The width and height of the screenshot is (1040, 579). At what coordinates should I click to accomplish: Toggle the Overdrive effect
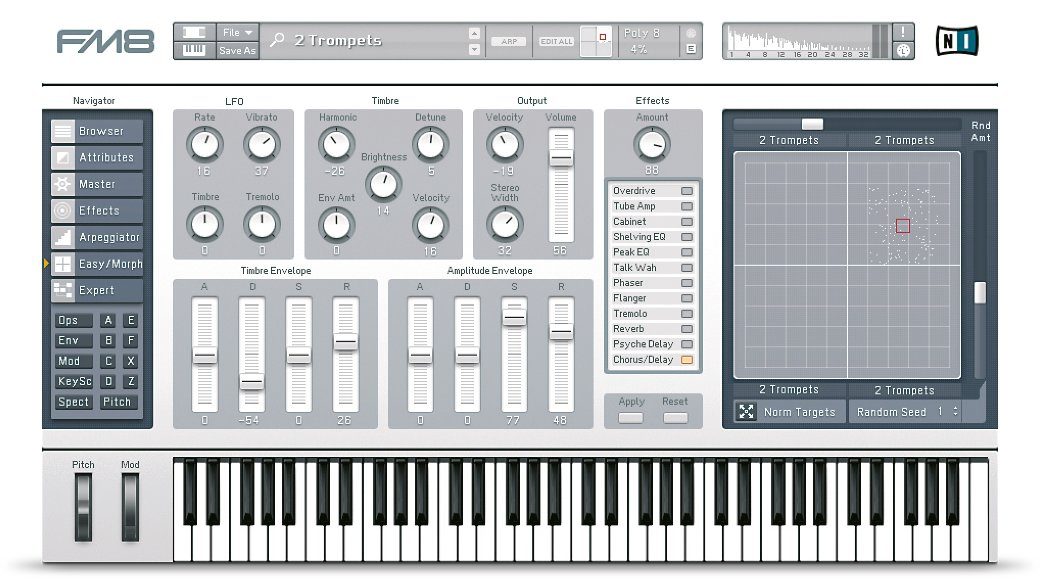[x=686, y=191]
